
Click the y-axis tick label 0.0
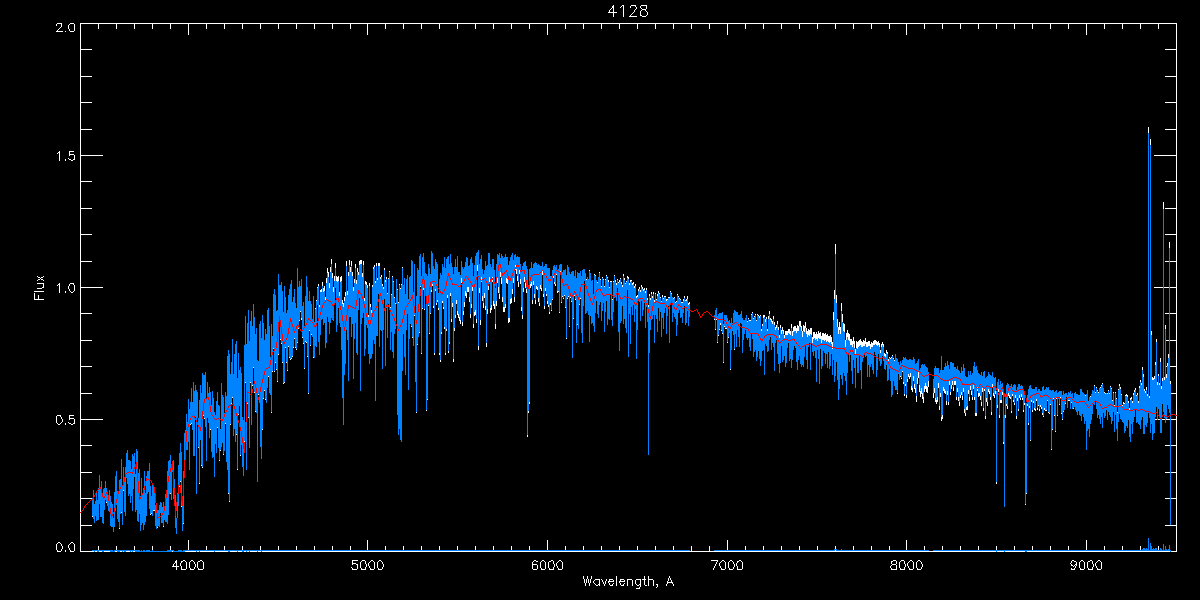click(x=64, y=547)
